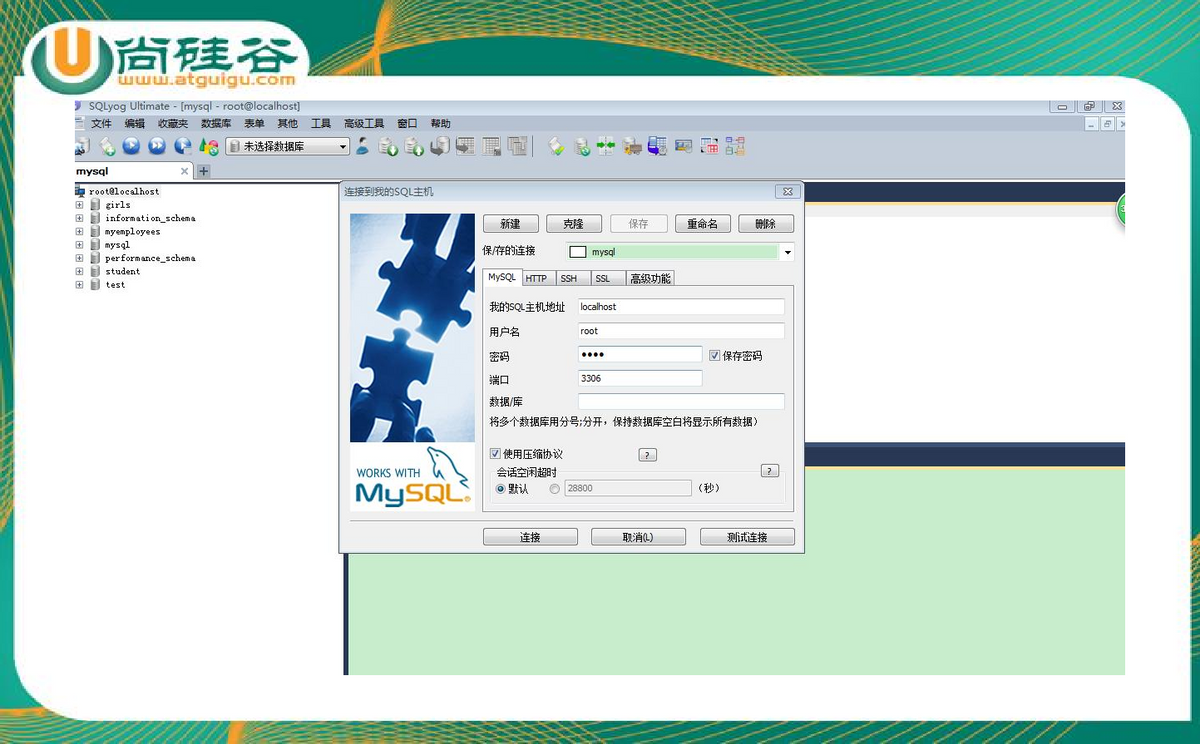Click the green connection color swatch
Image resolution: width=1200 pixels, height=744 pixels.
tap(577, 252)
